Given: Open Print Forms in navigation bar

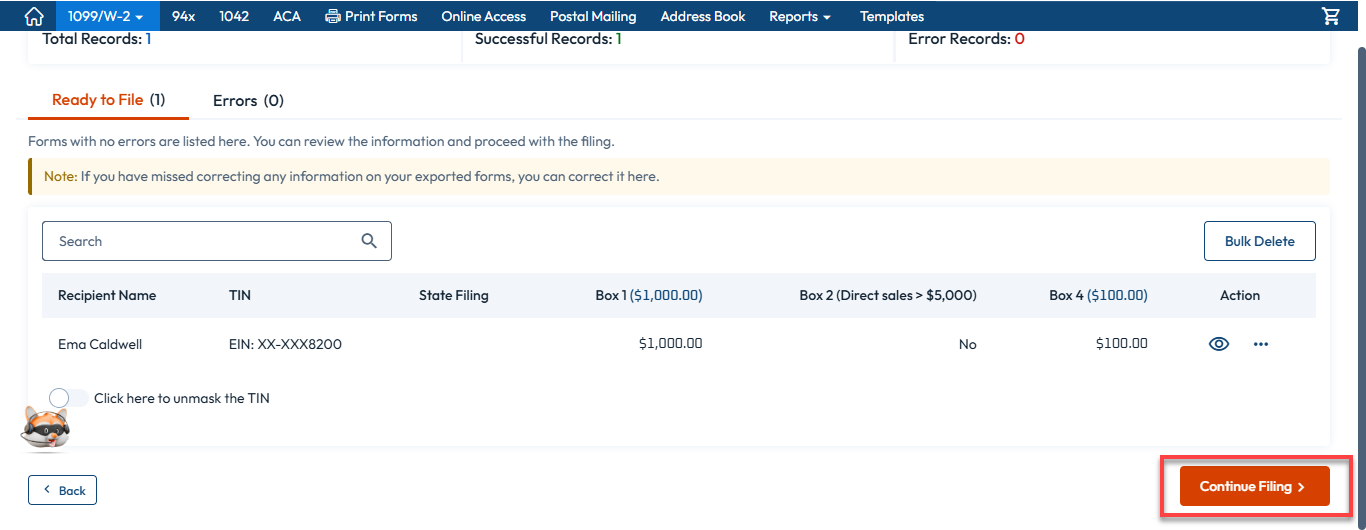Looking at the screenshot, I should [x=371, y=16].
